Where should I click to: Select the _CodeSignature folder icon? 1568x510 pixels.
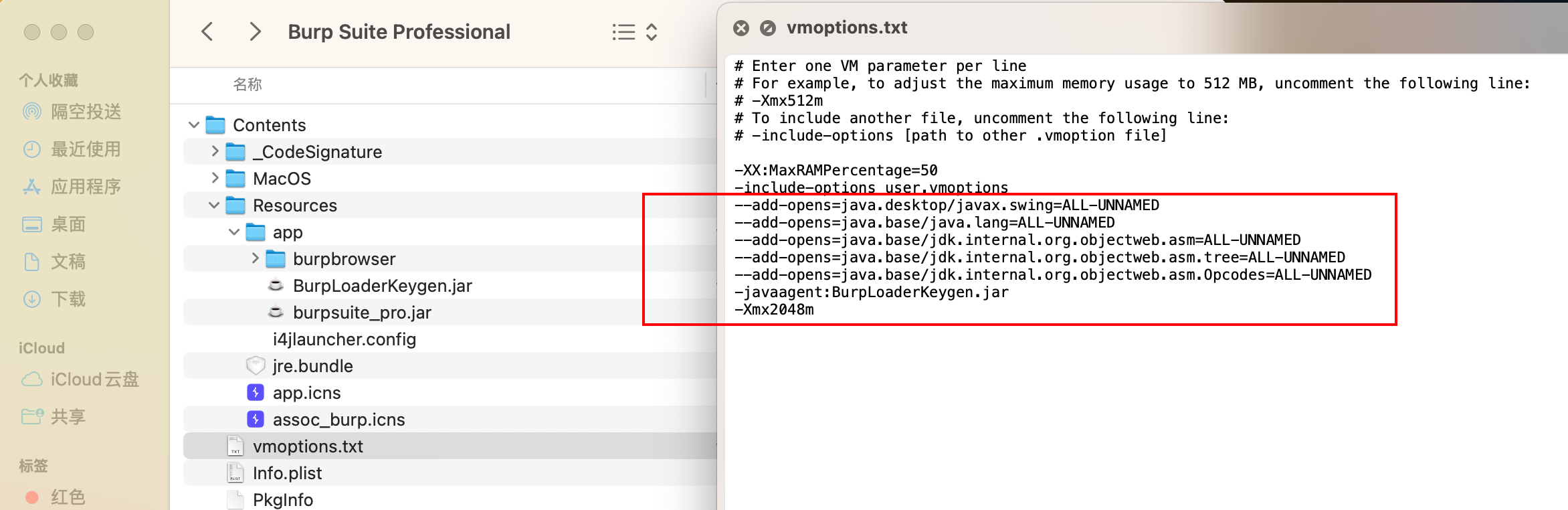click(x=235, y=151)
